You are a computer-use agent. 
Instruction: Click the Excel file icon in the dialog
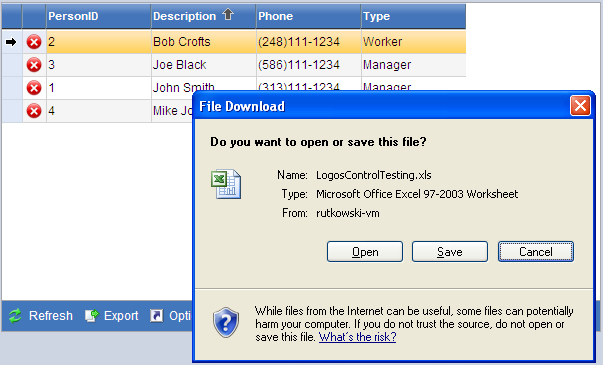click(226, 184)
